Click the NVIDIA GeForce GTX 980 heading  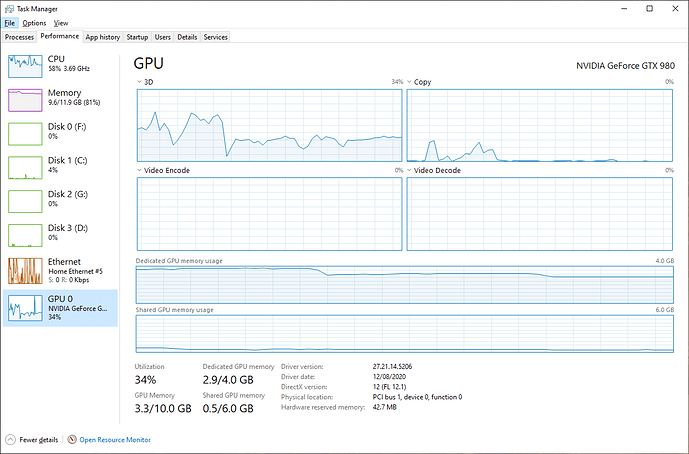point(625,66)
